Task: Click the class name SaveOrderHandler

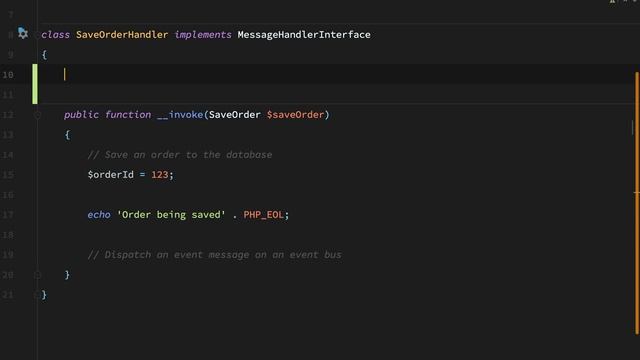Action: pyautogui.click(x=122, y=35)
